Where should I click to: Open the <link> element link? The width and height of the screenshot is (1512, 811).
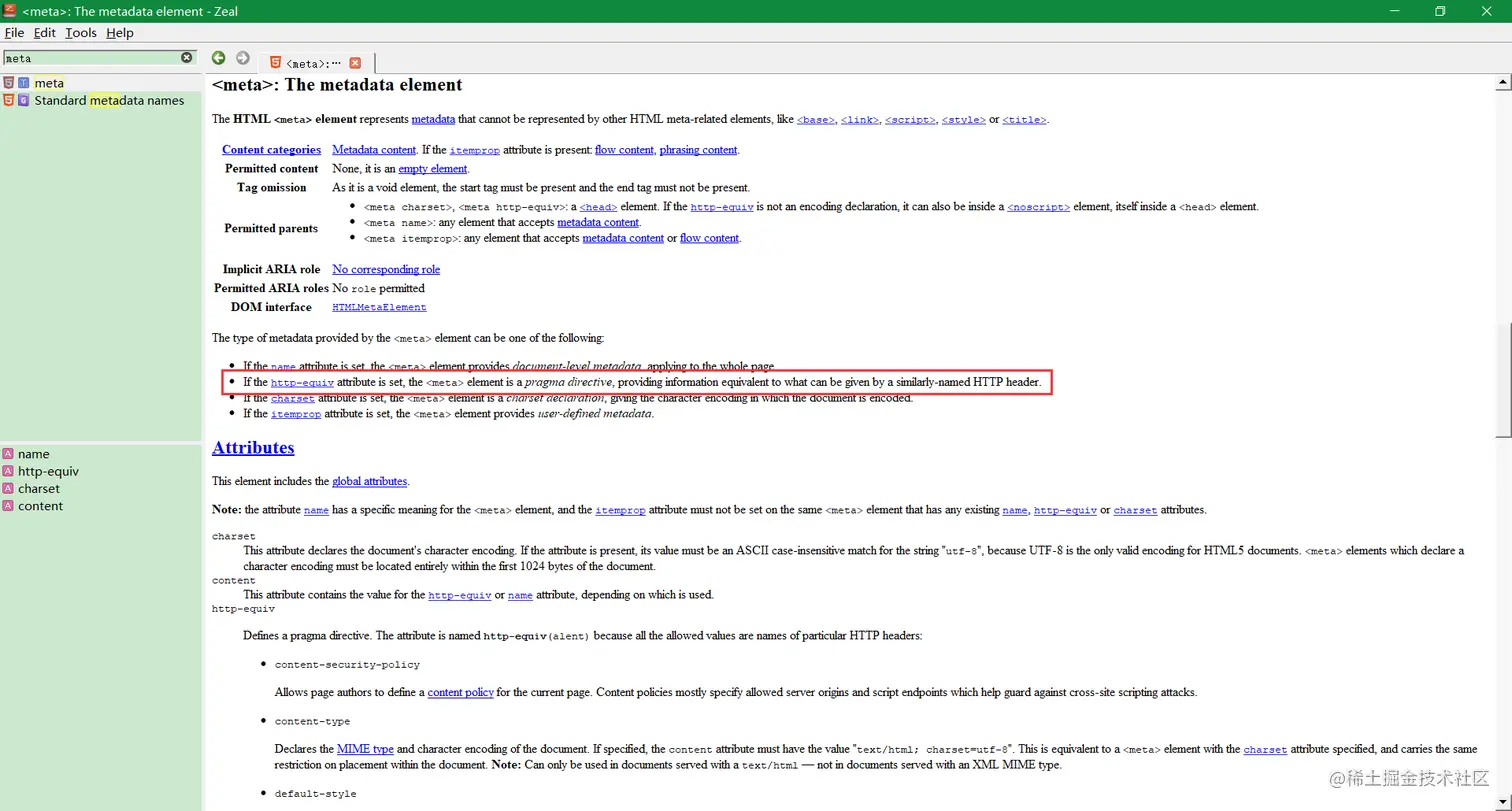coord(860,120)
